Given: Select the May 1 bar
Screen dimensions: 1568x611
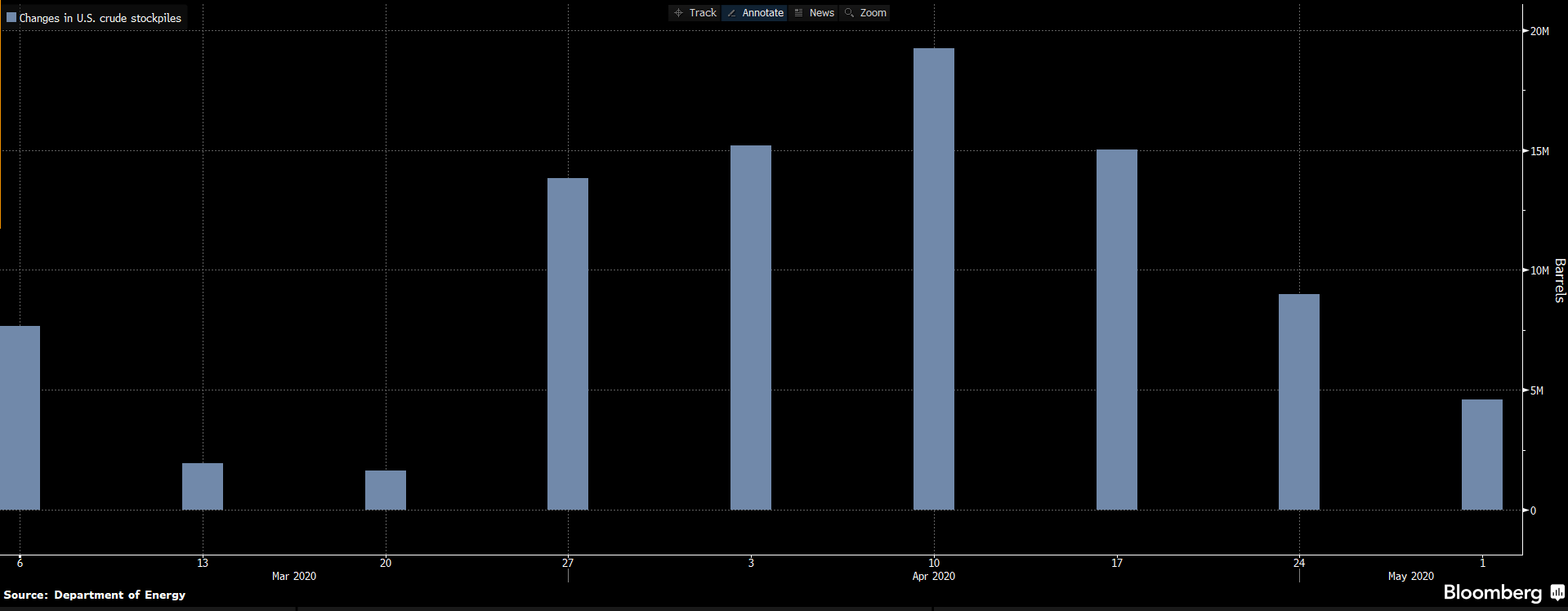Looking at the screenshot, I should tap(1481, 454).
